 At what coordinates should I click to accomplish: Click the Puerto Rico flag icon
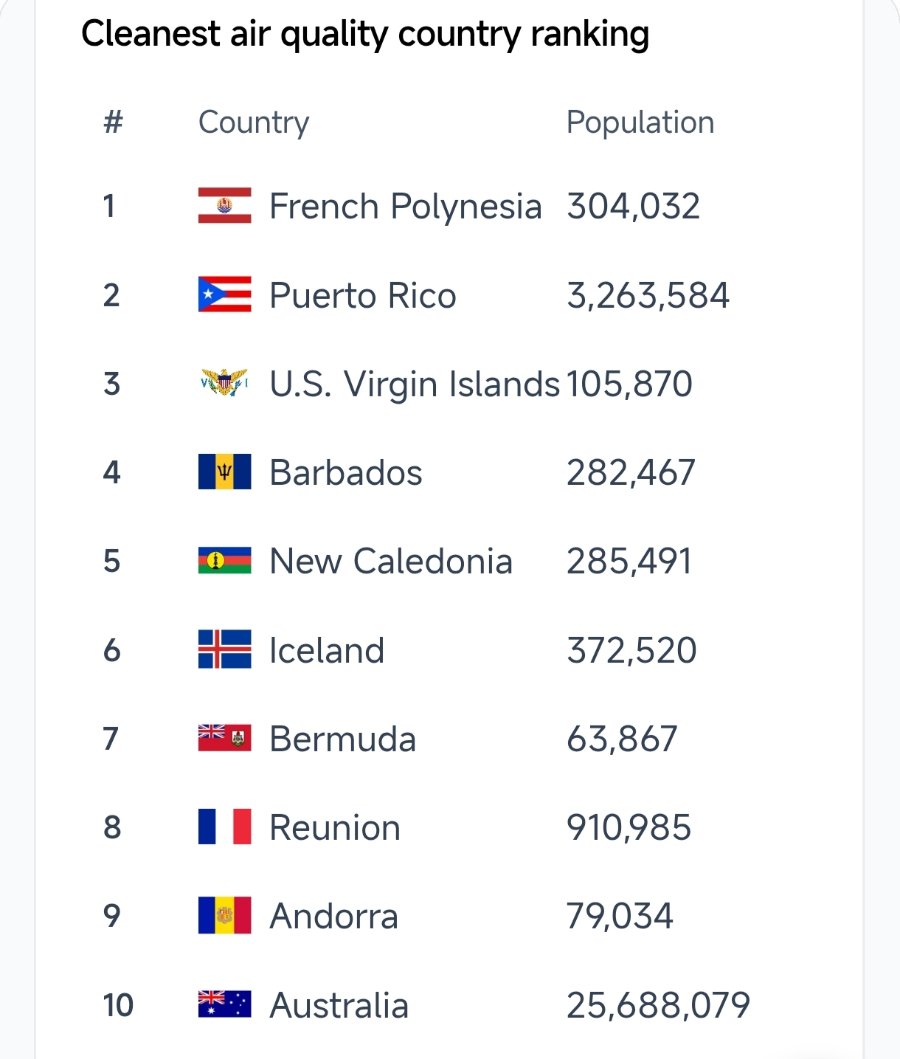click(224, 294)
